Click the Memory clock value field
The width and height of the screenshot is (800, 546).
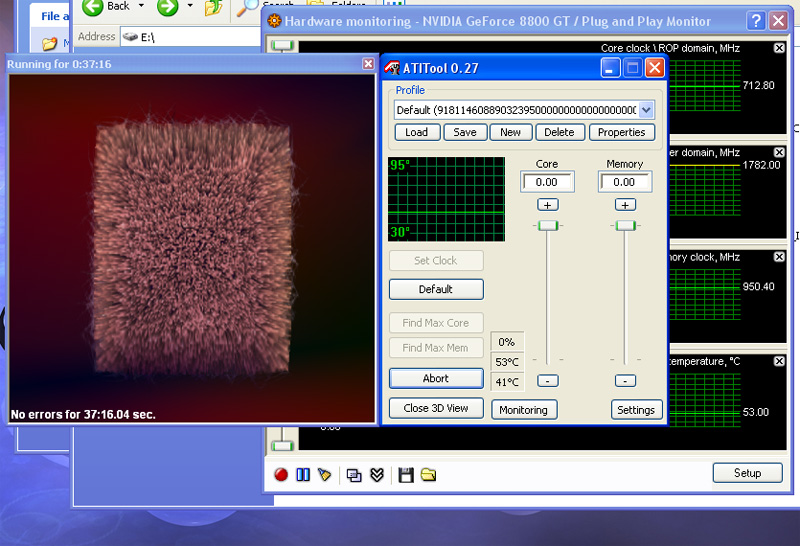[624, 182]
